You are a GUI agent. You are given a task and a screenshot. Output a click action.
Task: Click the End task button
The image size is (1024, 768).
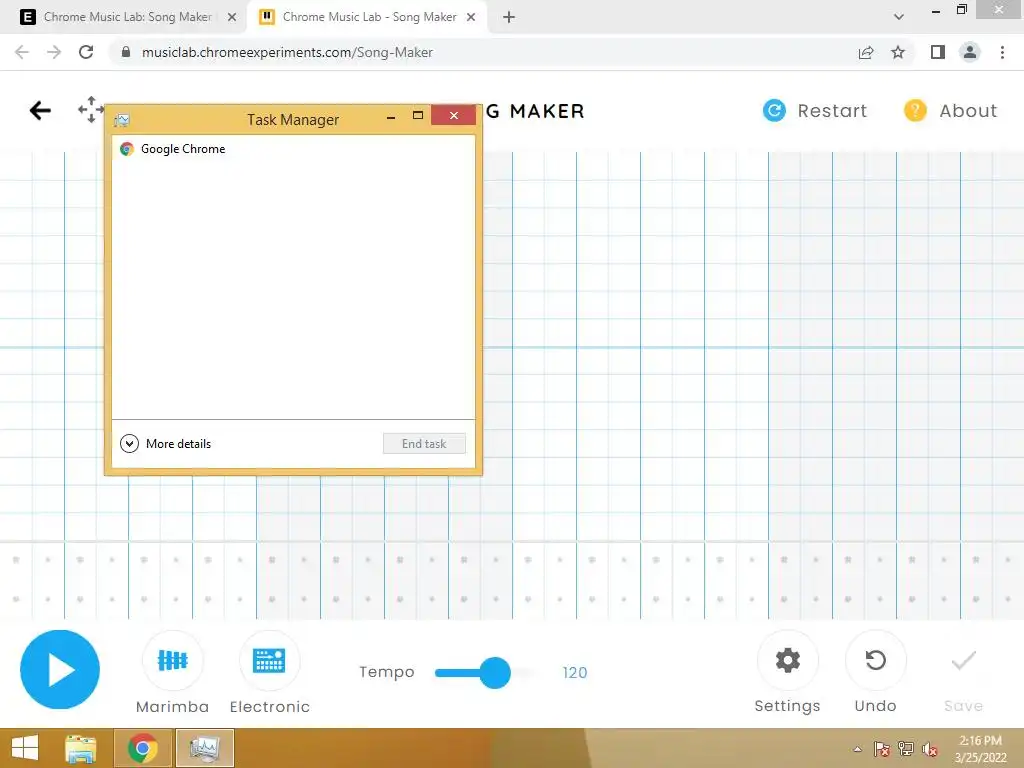[x=424, y=443]
